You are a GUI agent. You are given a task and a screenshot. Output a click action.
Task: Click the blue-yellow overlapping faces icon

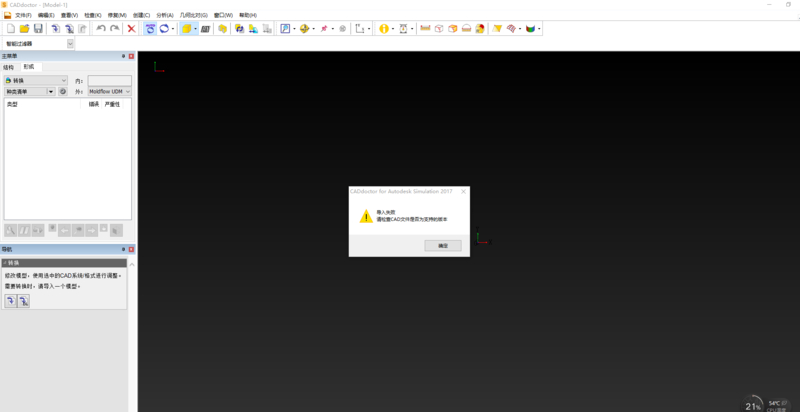[239, 29]
